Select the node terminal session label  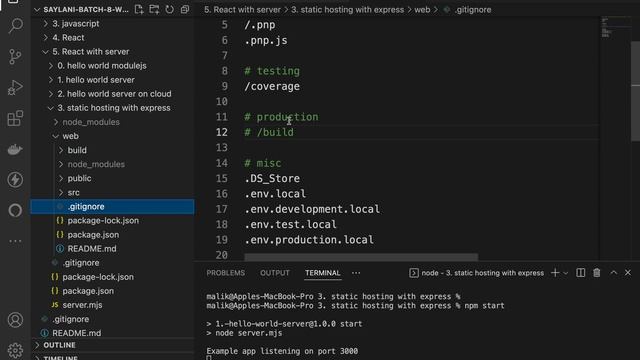[476, 273]
